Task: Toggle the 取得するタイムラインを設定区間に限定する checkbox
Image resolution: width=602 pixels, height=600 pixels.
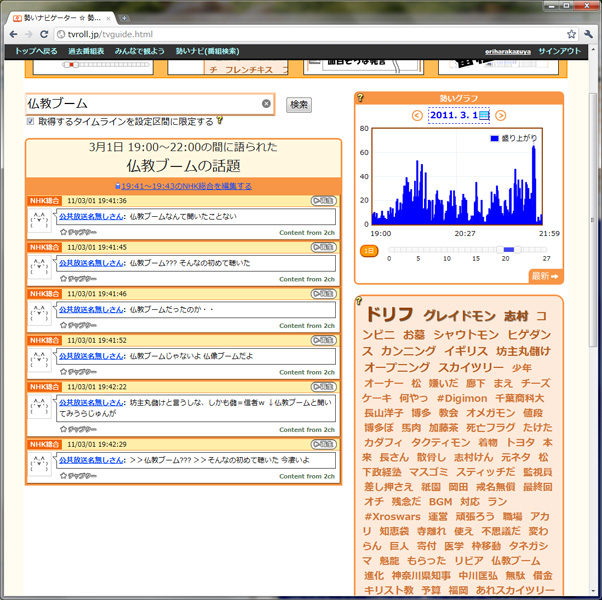Action: point(30,121)
